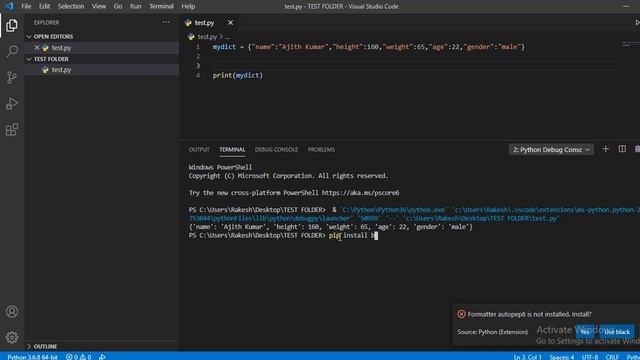The width and height of the screenshot is (640, 360).
Task: Click the error icon in formatter notification
Action: tap(461, 314)
